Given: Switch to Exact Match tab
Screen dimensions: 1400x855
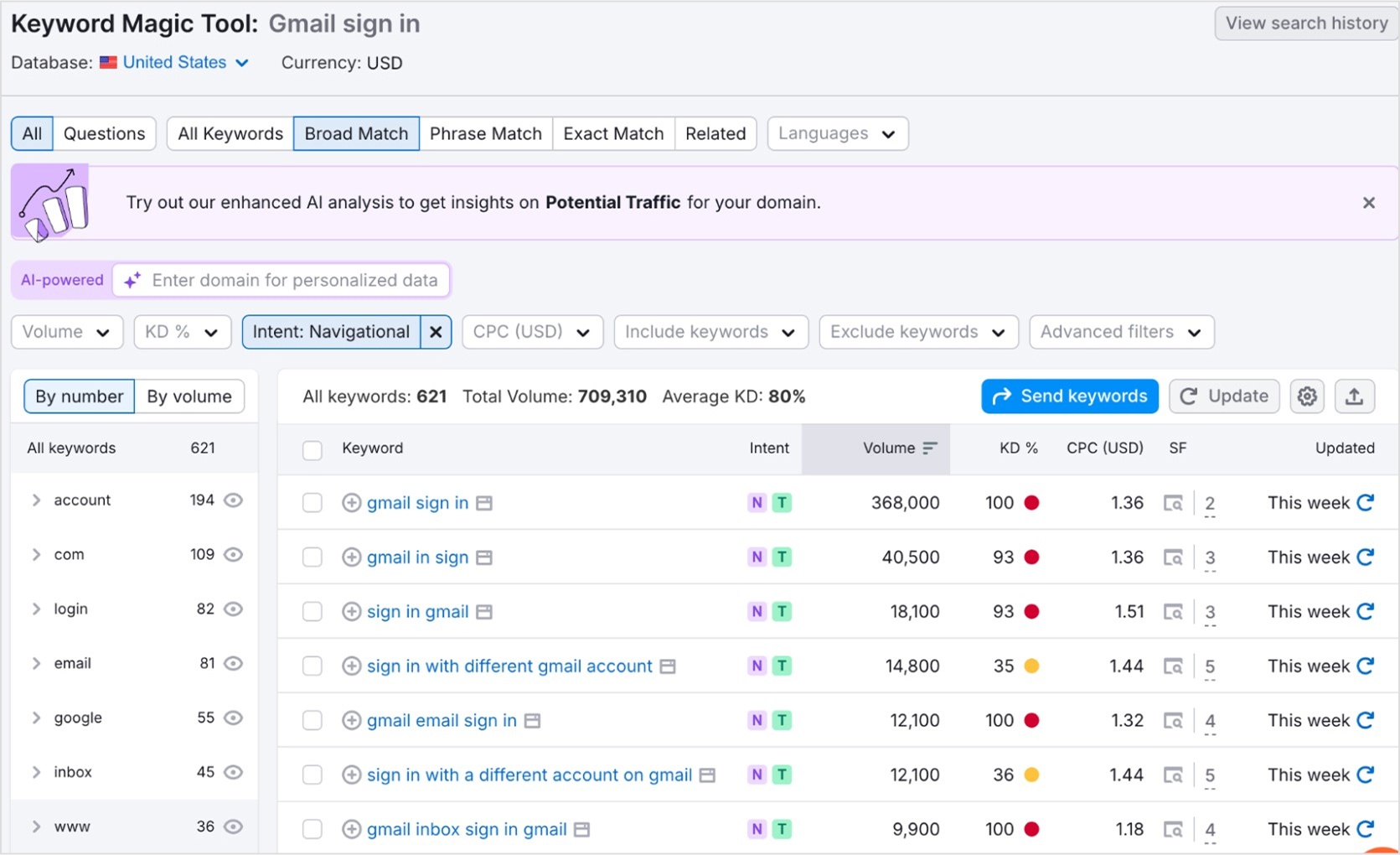Looking at the screenshot, I should [613, 133].
